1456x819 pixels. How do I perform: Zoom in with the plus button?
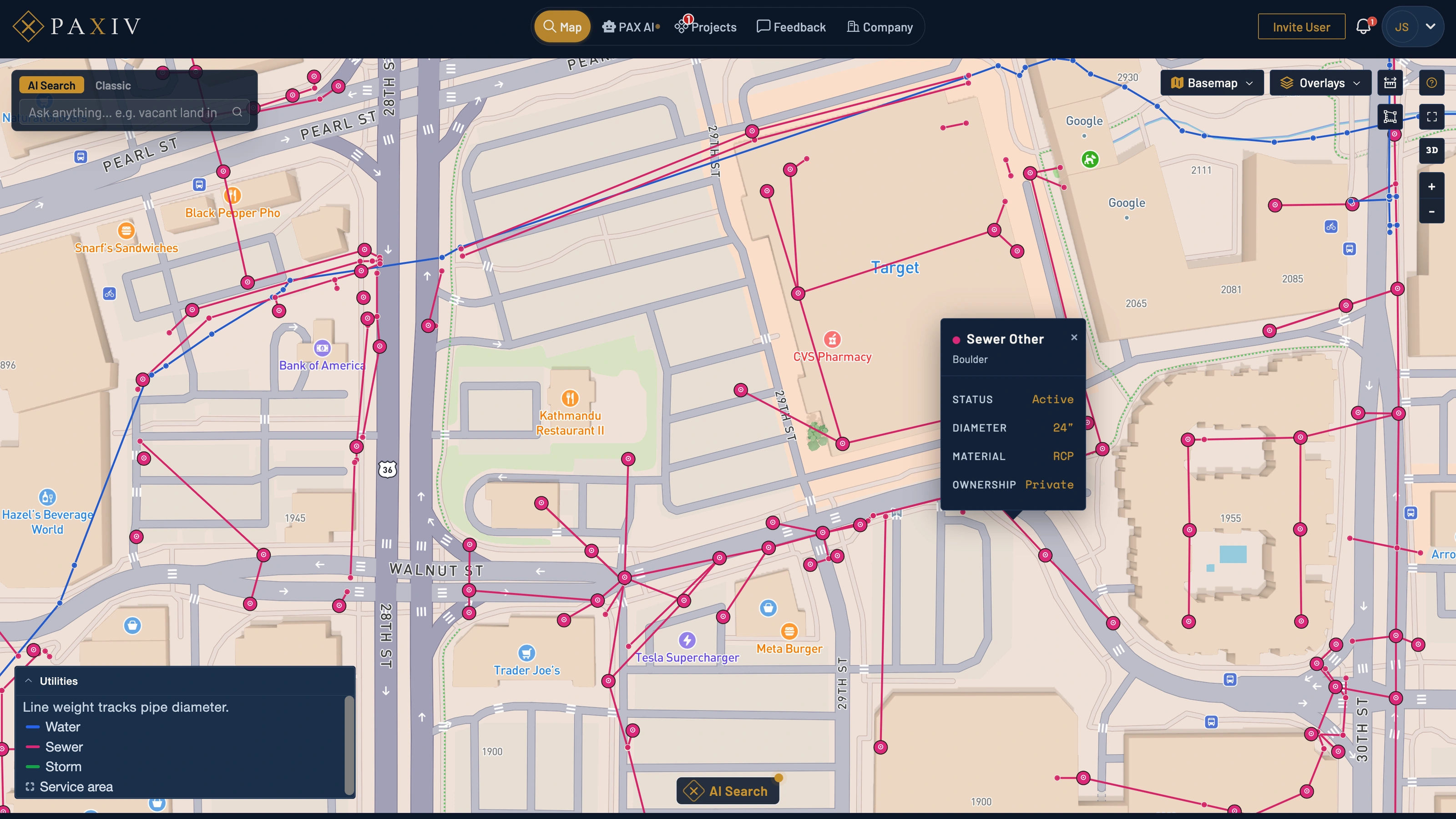[x=1432, y=187]
